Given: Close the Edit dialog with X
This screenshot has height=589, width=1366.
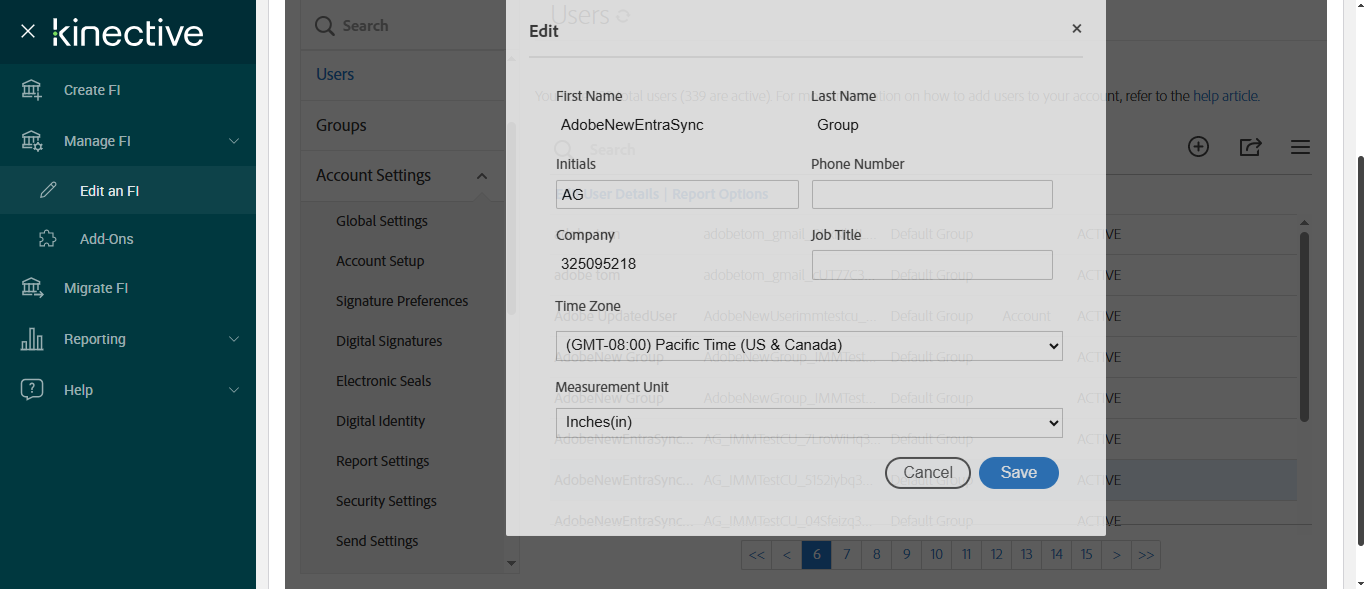Looking at the screenshot, I should click(1077, 29).
